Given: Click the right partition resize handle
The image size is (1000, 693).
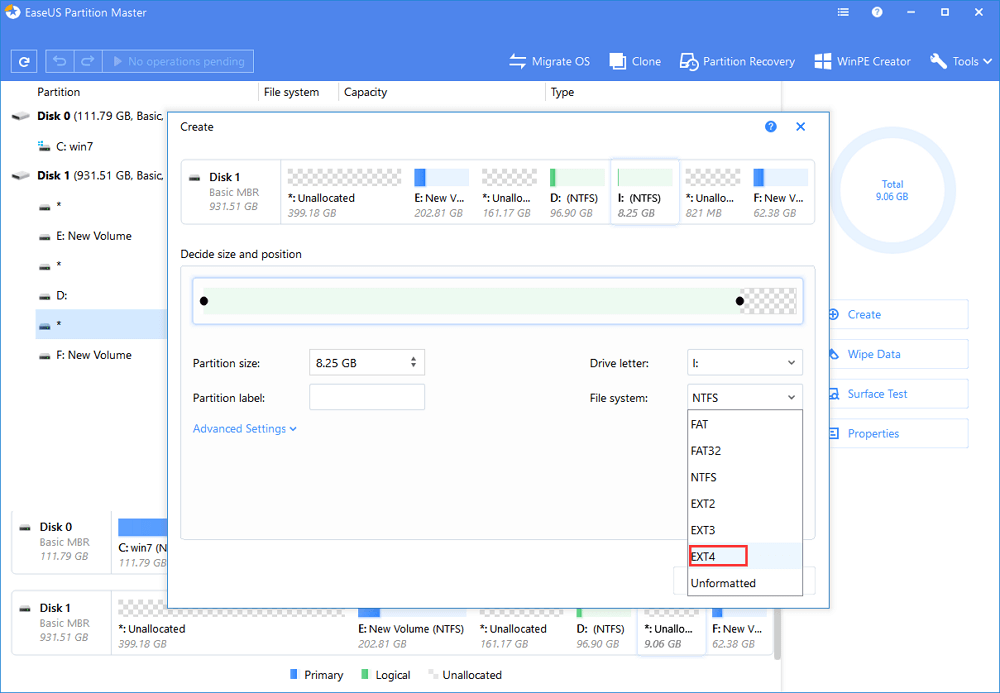Looking at the screenshot, I should click(x=740, y=301).
